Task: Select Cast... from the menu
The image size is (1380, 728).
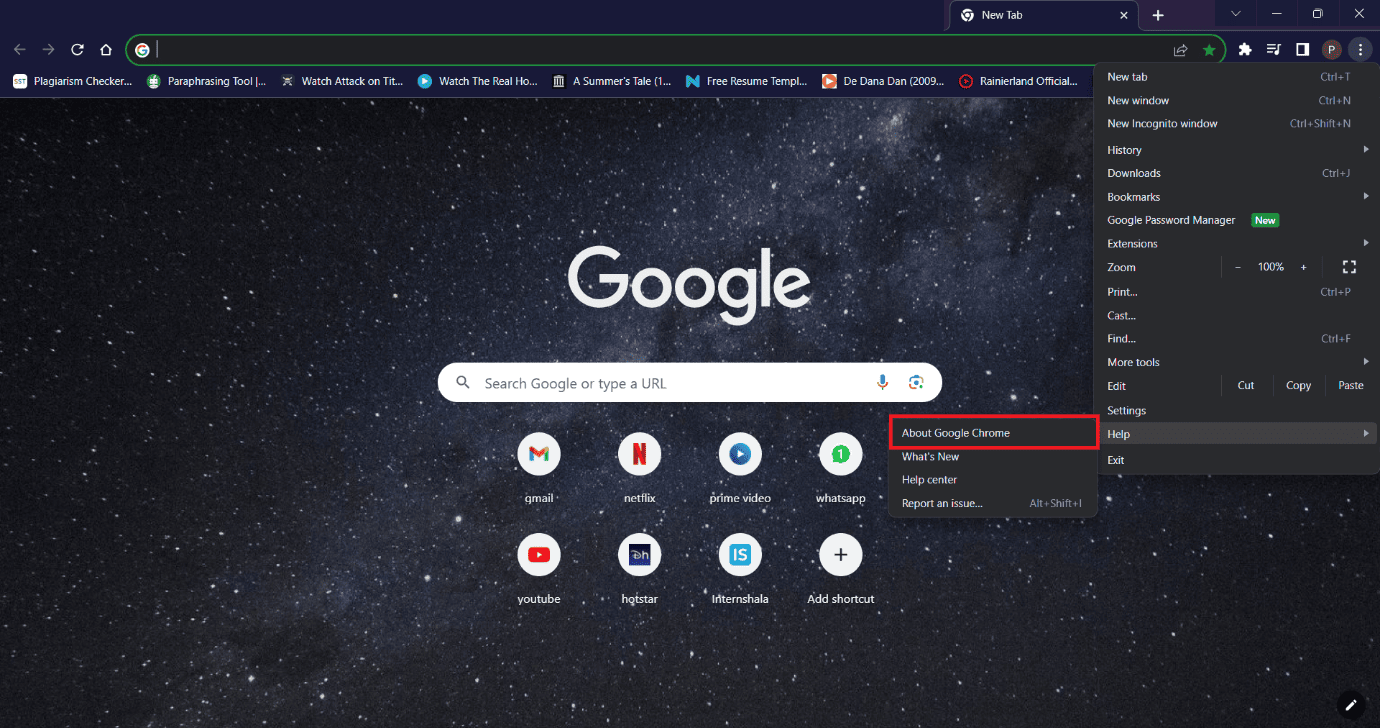Action: [1236, 315]
